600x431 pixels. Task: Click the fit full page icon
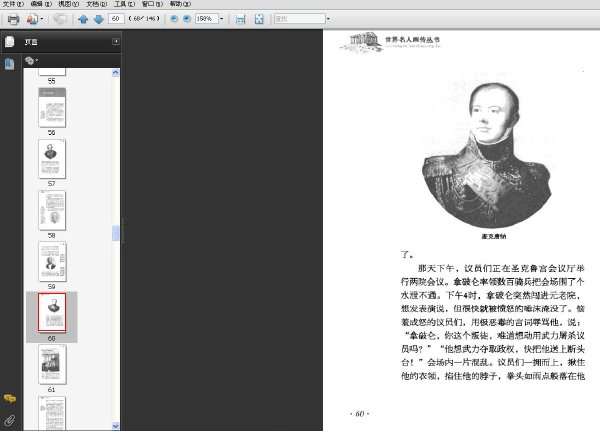pos(259,19)
